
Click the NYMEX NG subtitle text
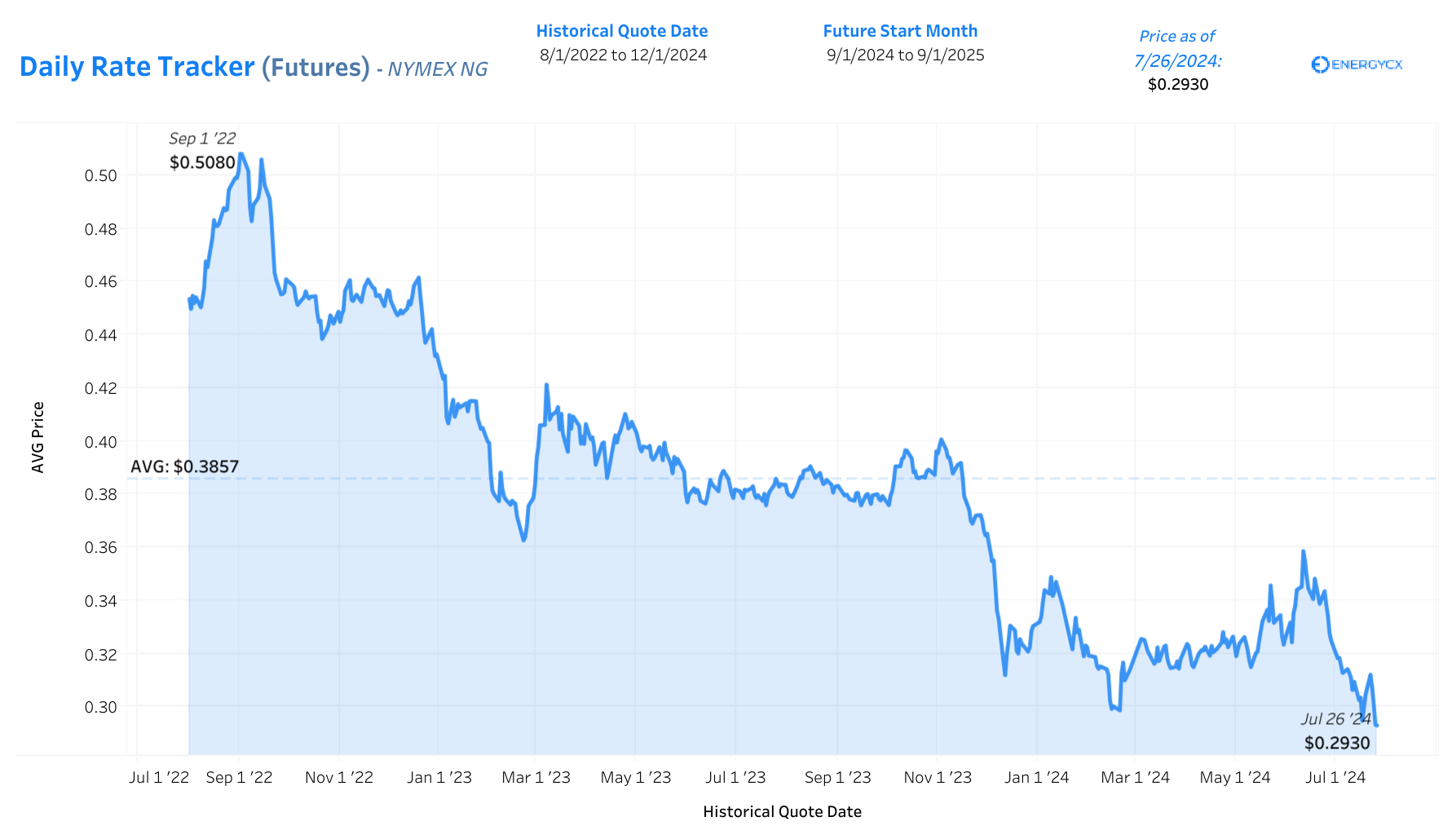point(437,69)
